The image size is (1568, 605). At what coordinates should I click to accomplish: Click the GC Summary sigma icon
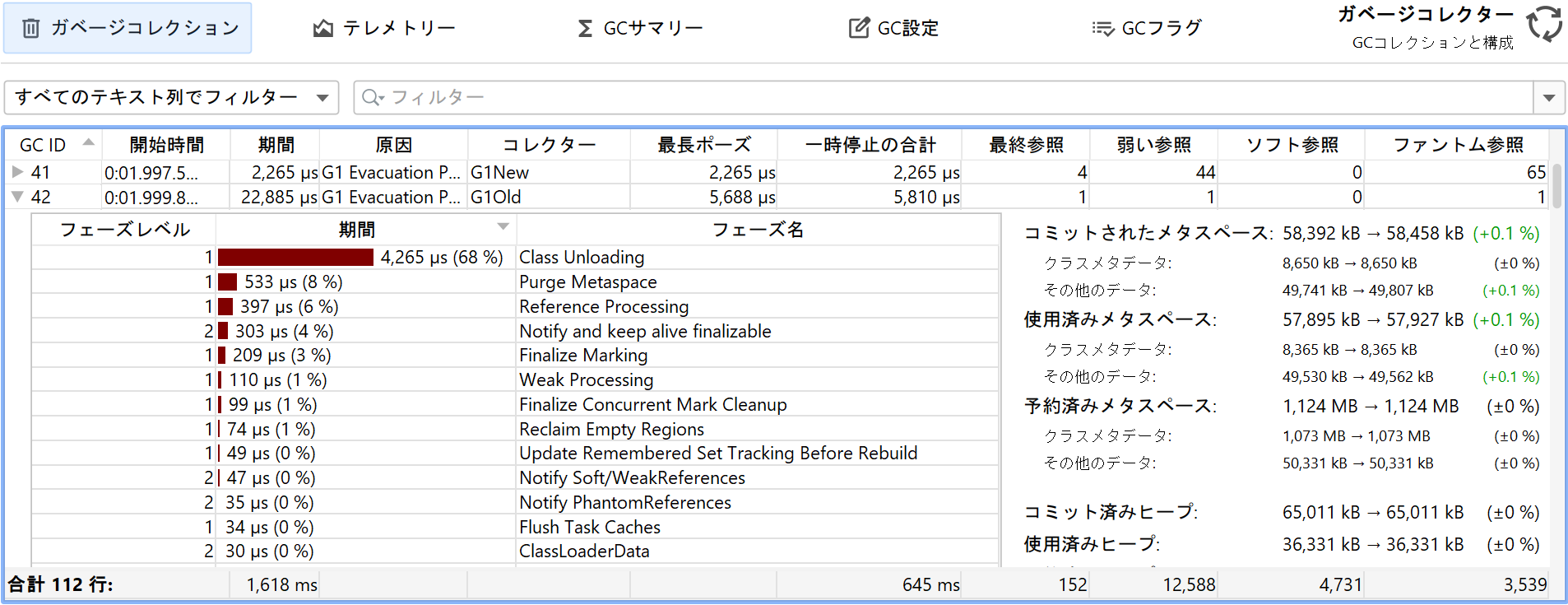click(x=585, y=29)
